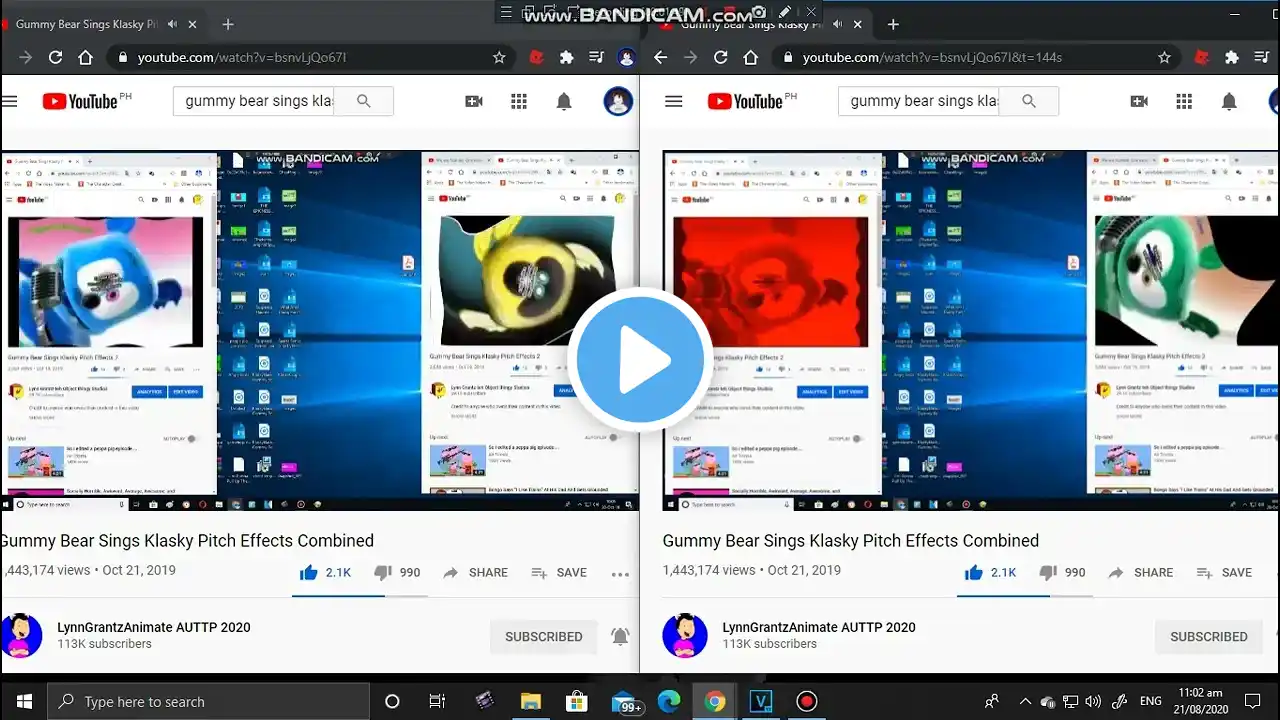Click the search magnifier button in right window

click(x=1029, y=101)
